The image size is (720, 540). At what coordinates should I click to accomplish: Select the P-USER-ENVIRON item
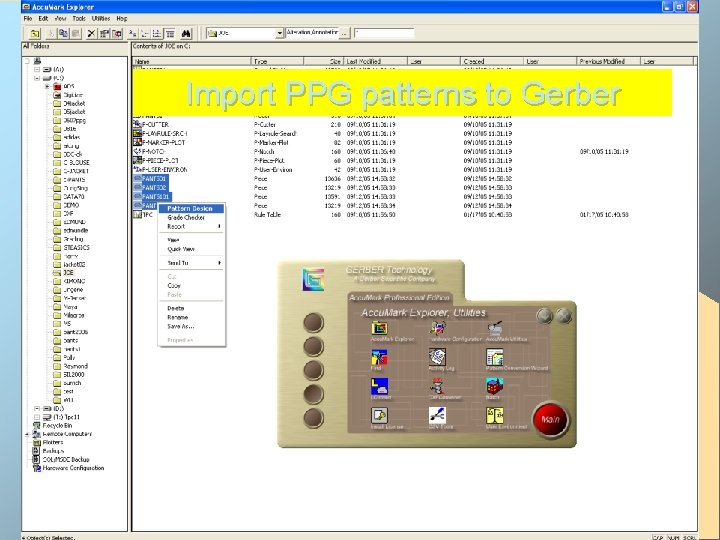(x=160, y=169)
